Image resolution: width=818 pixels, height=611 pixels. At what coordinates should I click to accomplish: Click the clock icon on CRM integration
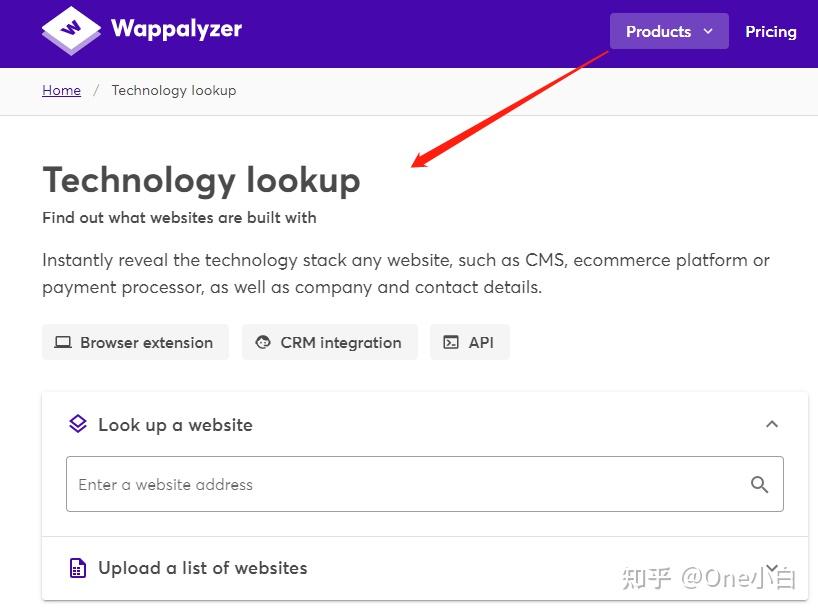[261, 342]
